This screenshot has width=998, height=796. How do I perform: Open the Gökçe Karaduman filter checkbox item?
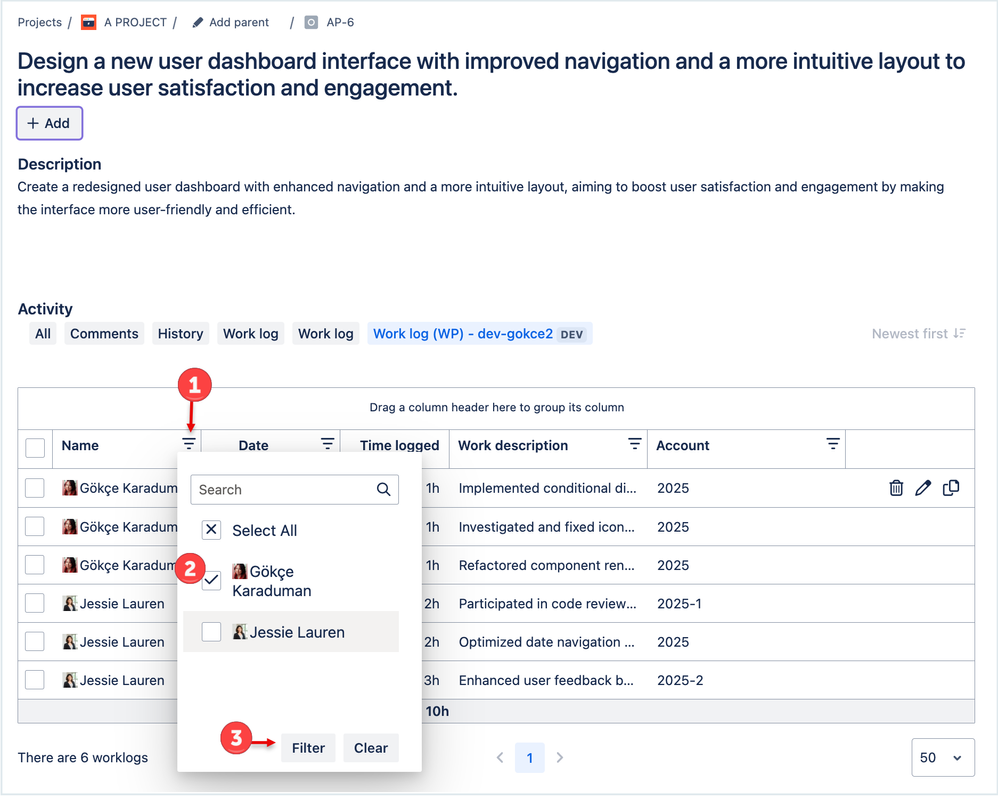click(x=211, y=581)
